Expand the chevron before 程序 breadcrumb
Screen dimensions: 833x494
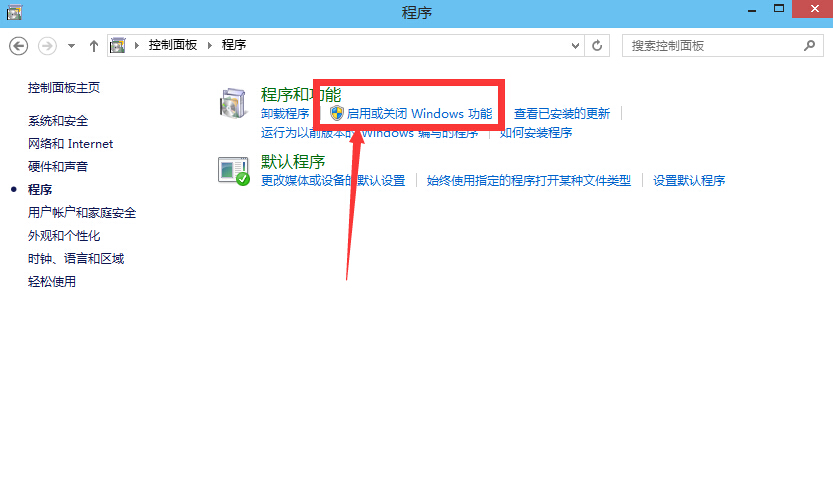(210, 45)
